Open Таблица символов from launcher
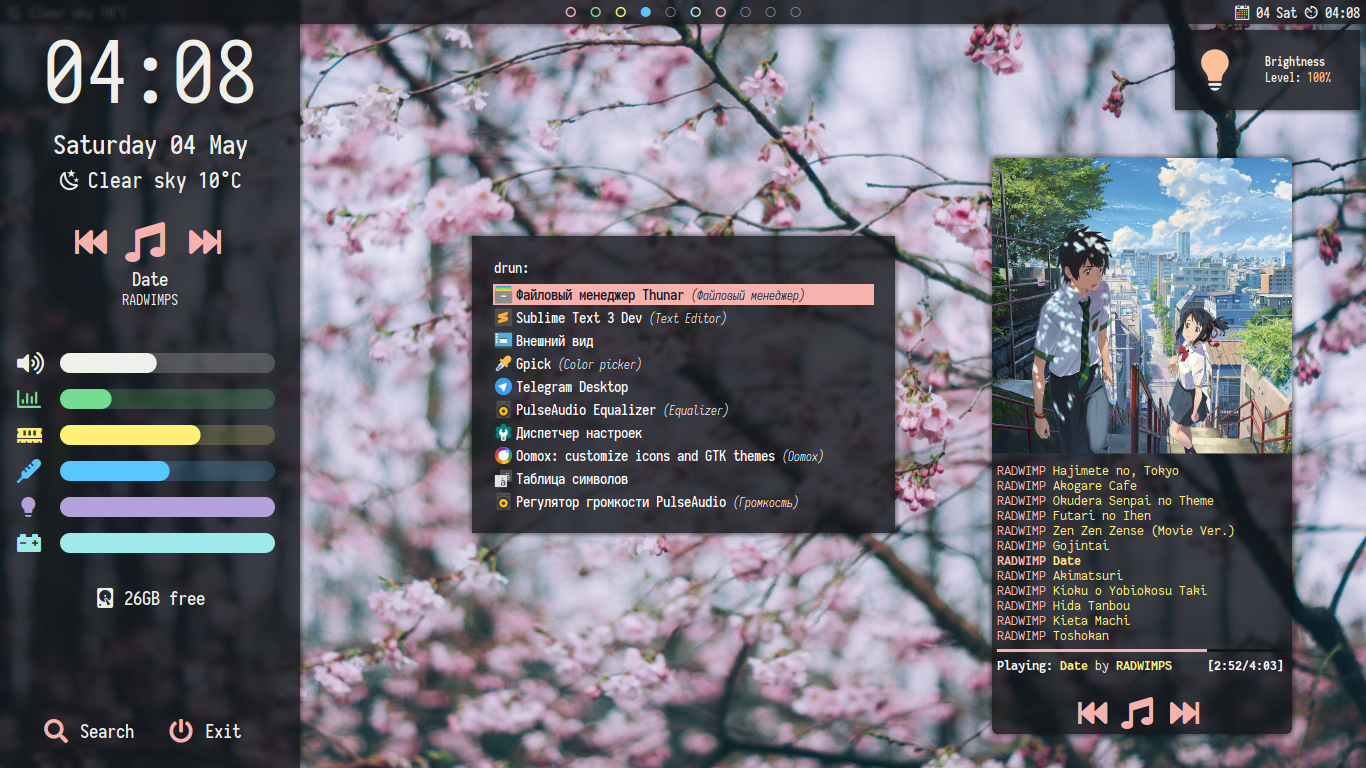 tap(683, 479)
